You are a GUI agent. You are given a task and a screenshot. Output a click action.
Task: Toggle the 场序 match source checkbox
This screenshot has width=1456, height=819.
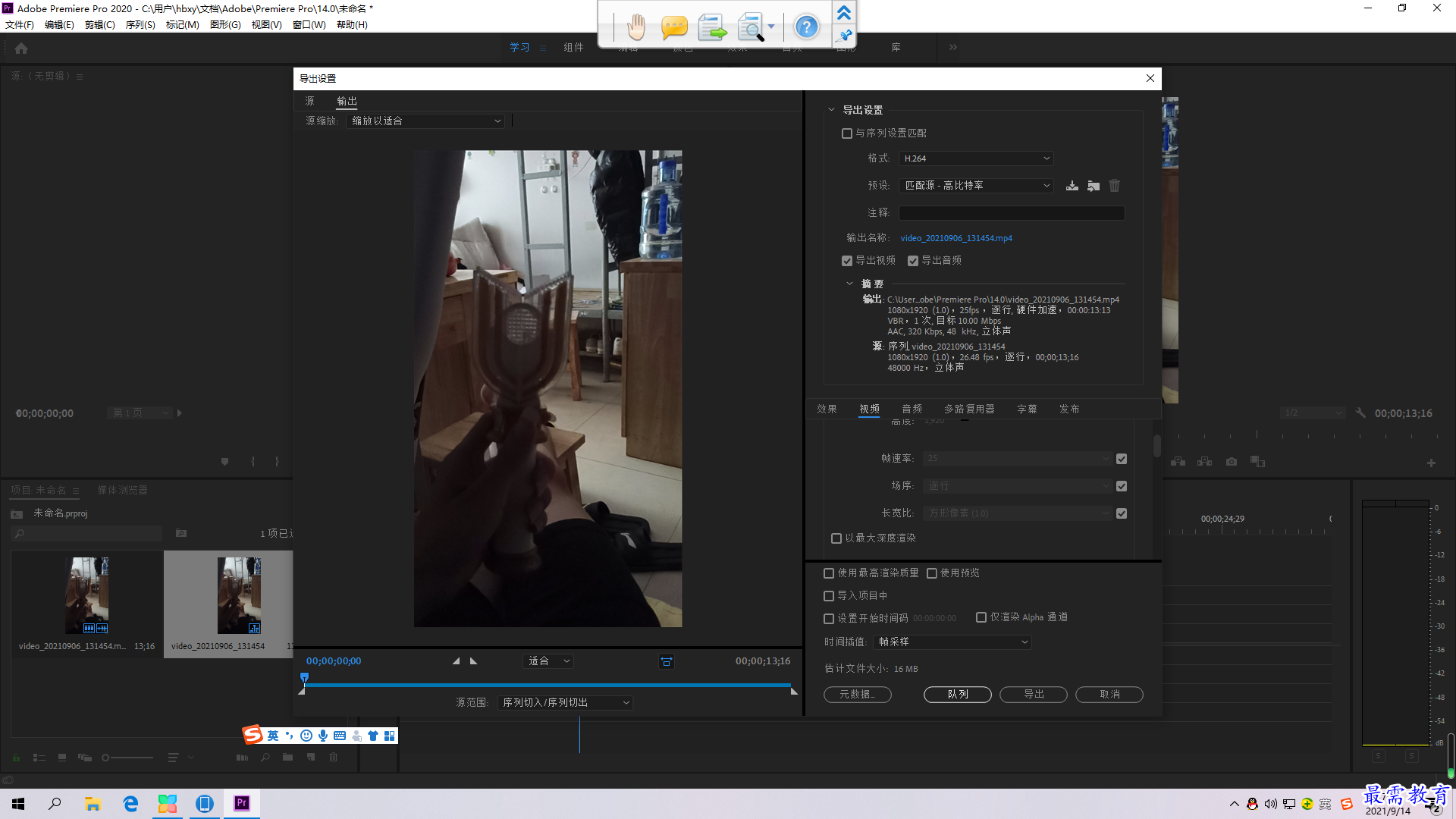point(1122,486)
